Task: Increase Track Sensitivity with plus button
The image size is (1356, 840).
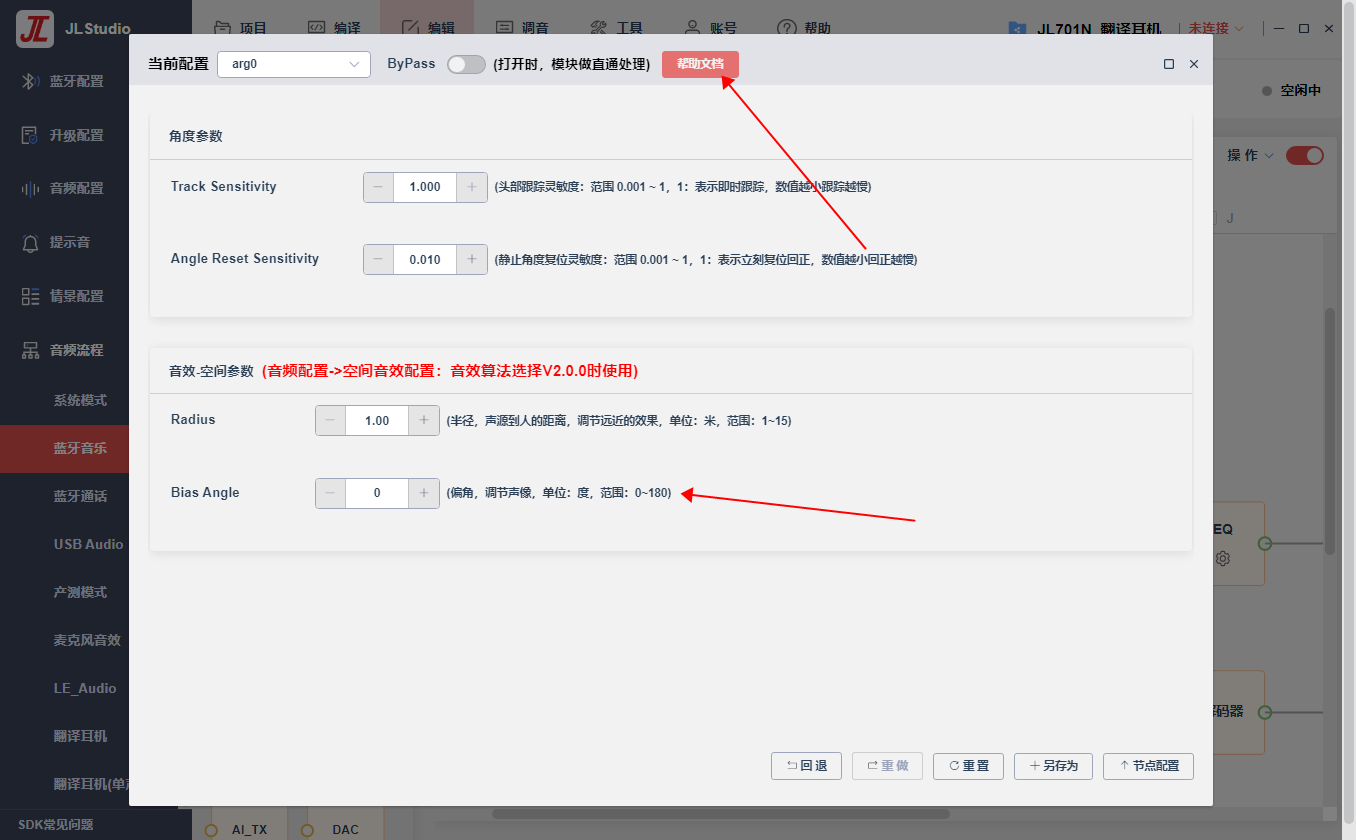Action: click(472, 187)
